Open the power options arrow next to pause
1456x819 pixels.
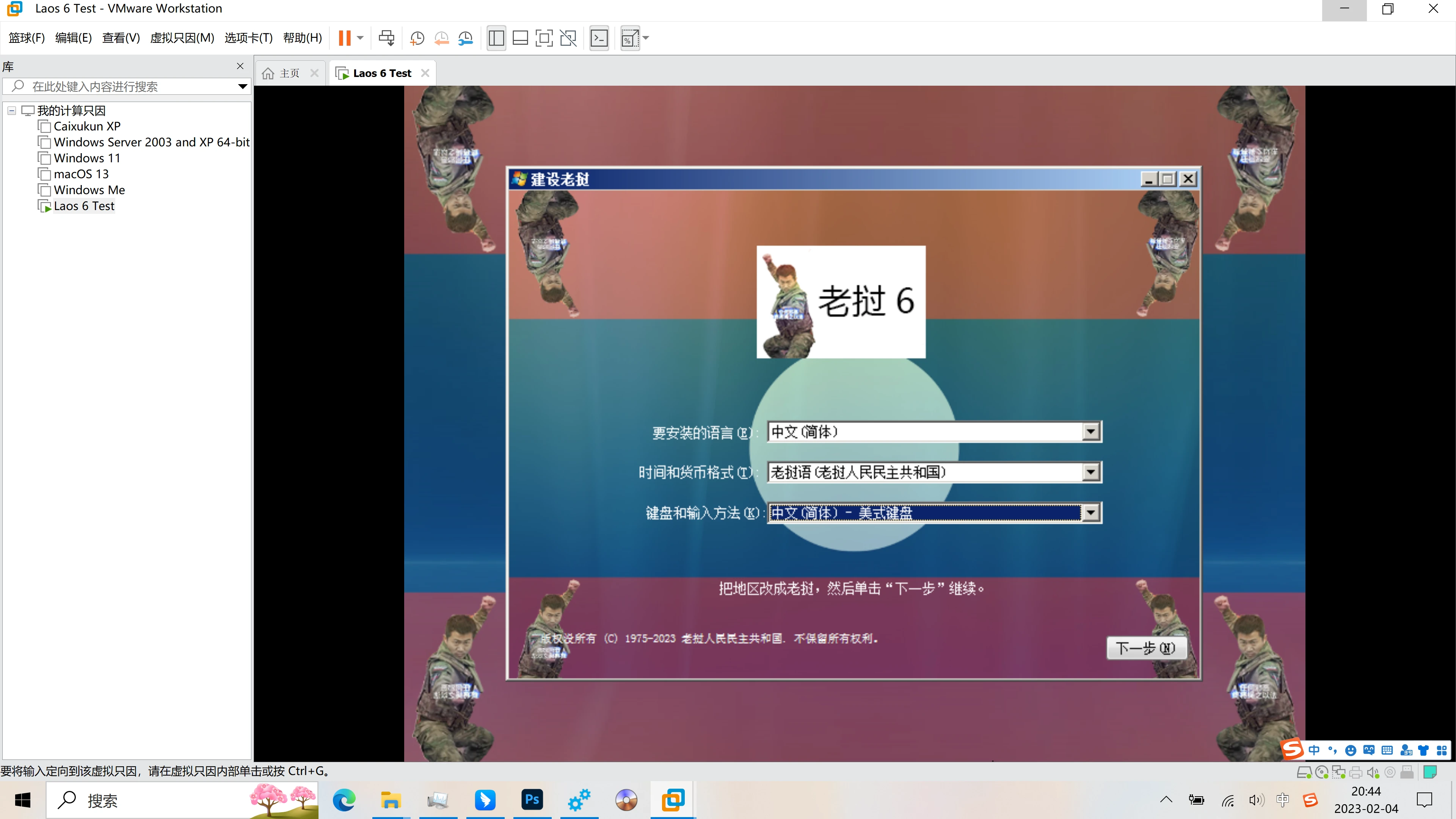(x=360, y=38)
